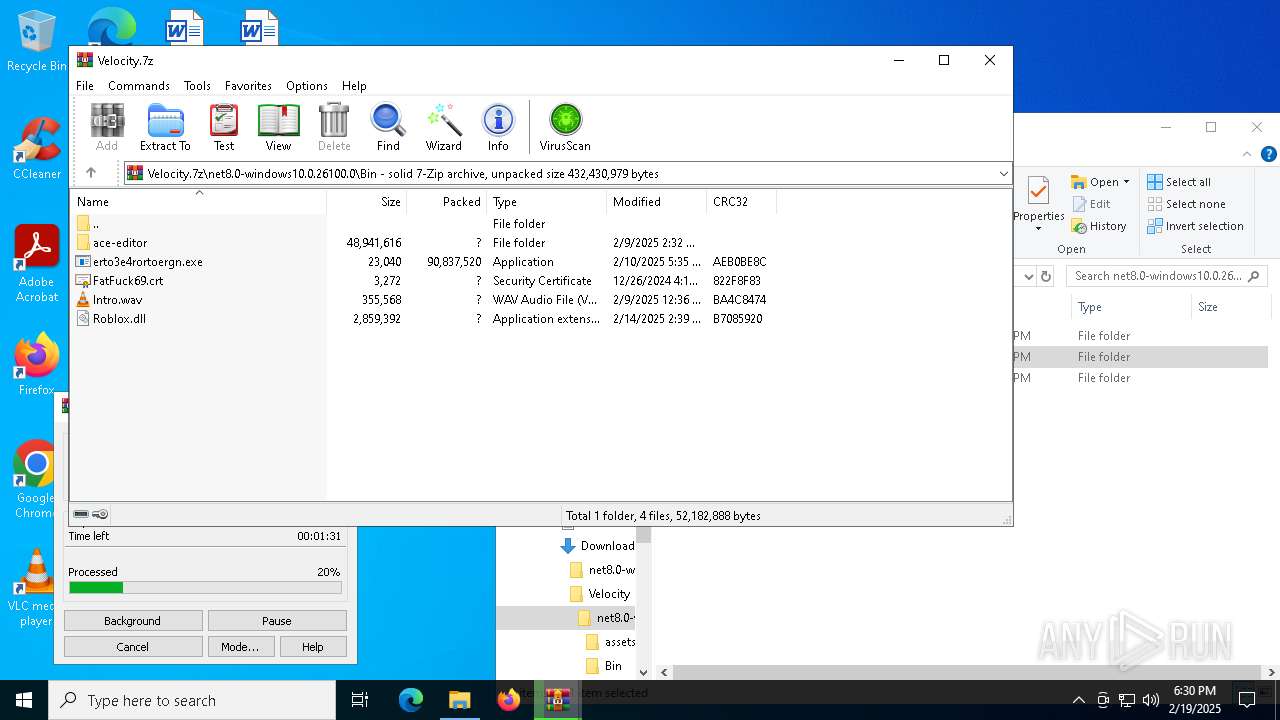The image size is (1280, 720).
Task: Pause the extraction
Action: pos(277,621)
